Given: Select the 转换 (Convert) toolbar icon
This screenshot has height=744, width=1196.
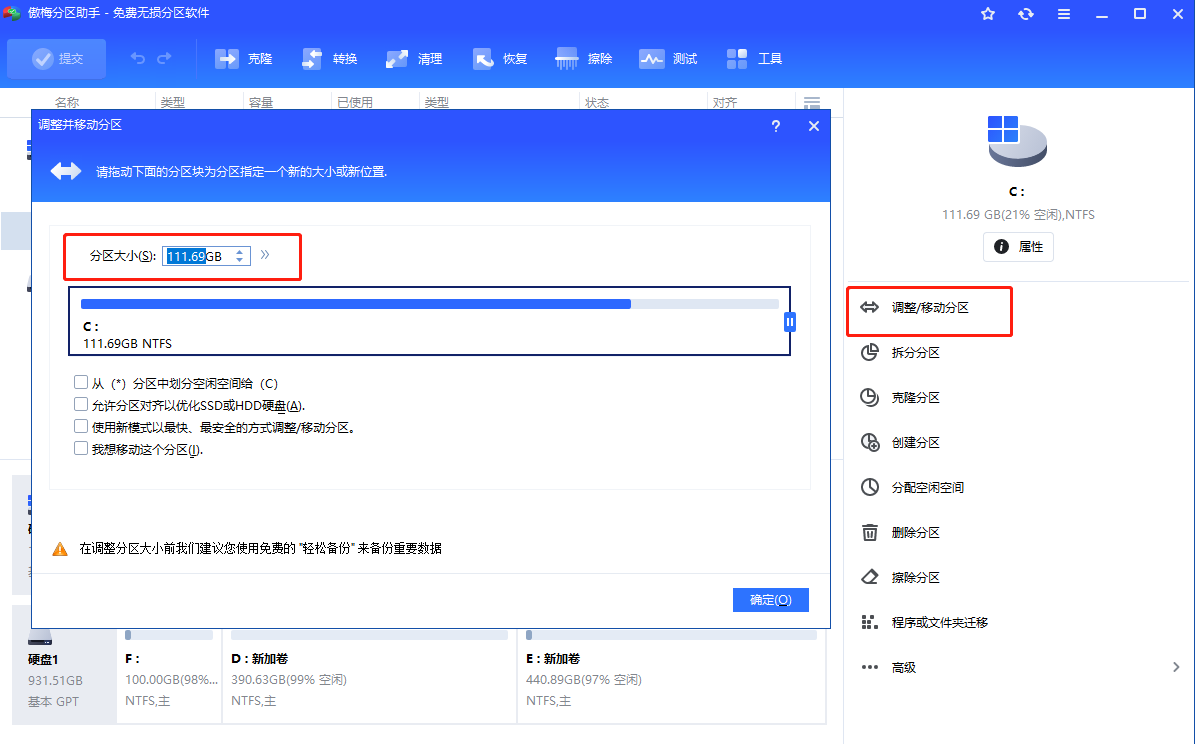Looking at the screenshot, I should click(329, 58).
